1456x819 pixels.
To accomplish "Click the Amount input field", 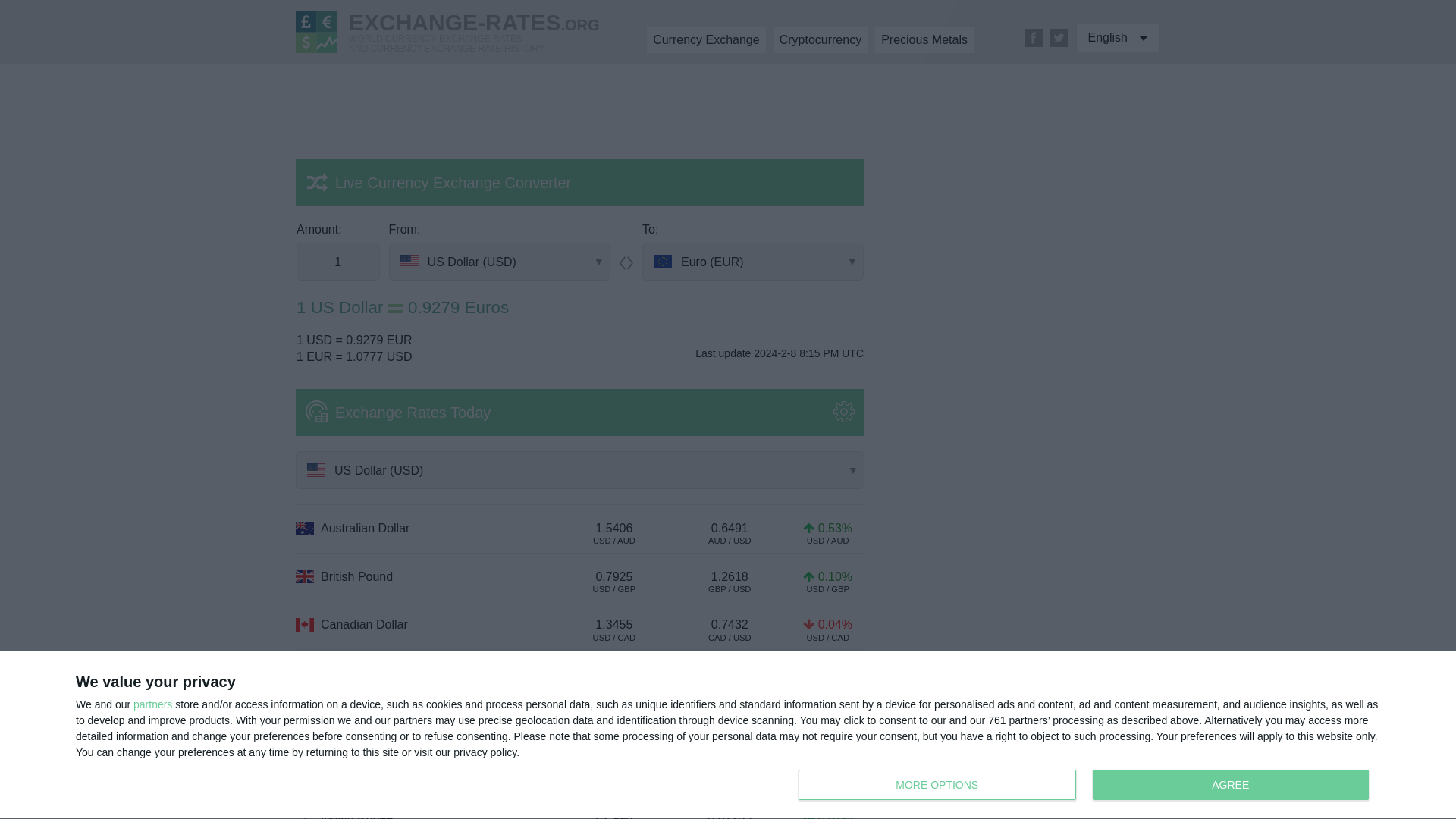I will click(337, 262).
